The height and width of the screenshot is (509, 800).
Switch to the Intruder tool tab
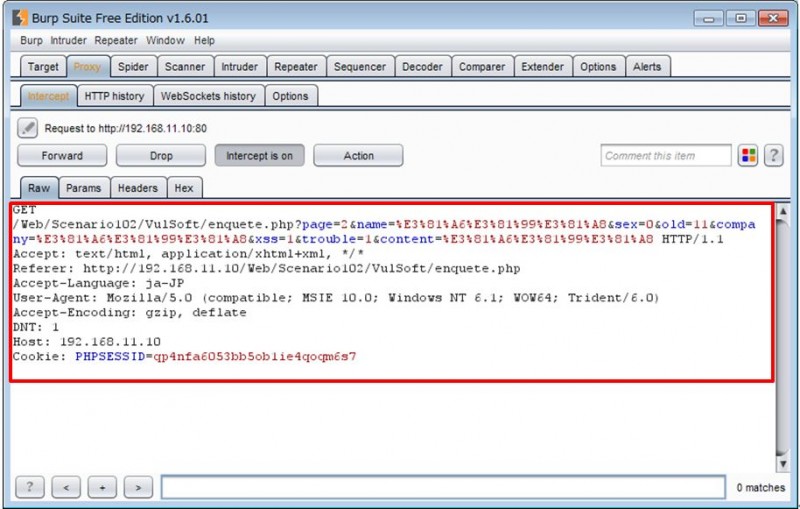coord(240,67)
